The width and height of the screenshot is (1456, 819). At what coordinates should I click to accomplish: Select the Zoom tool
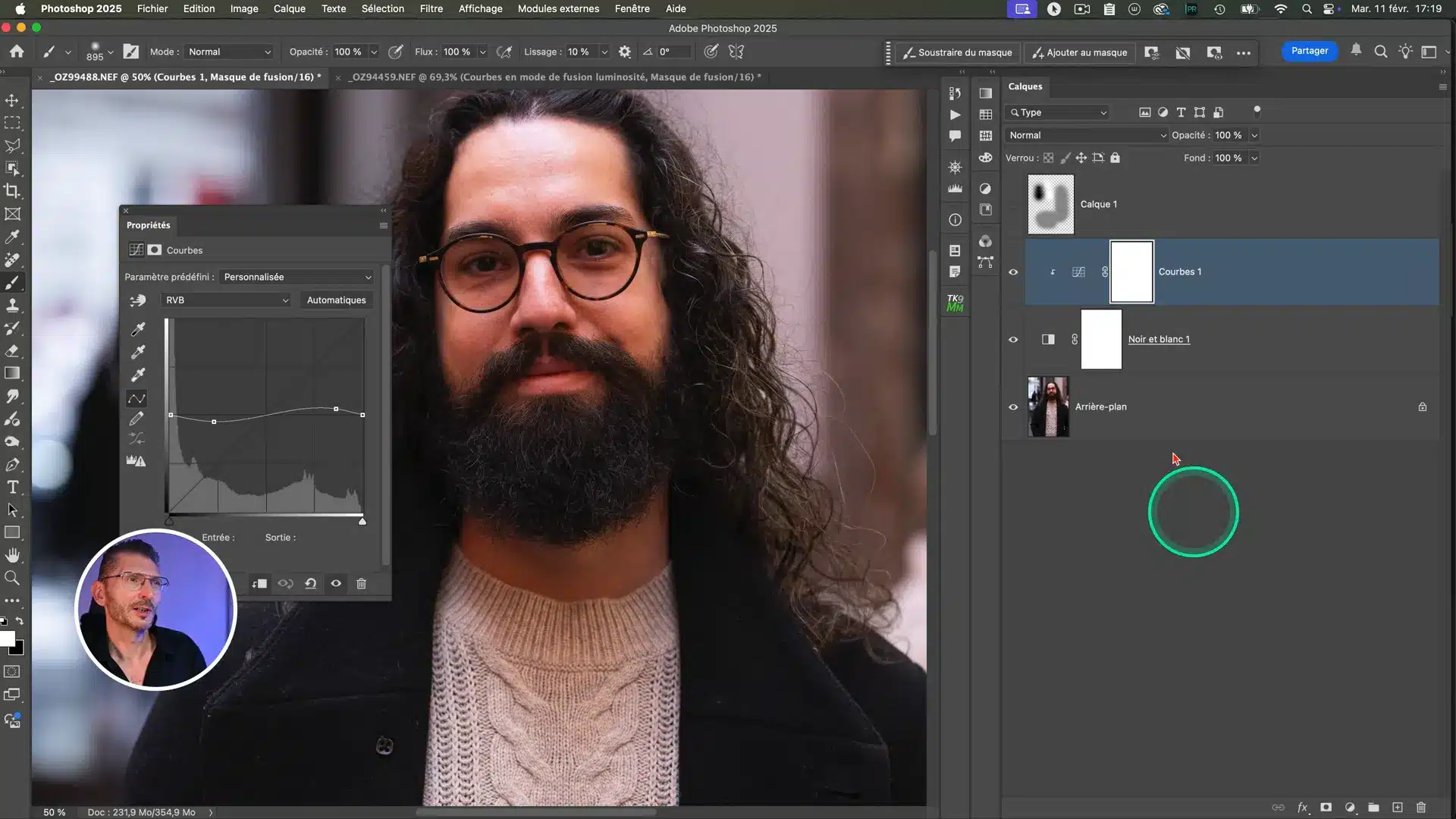(12, 578)
